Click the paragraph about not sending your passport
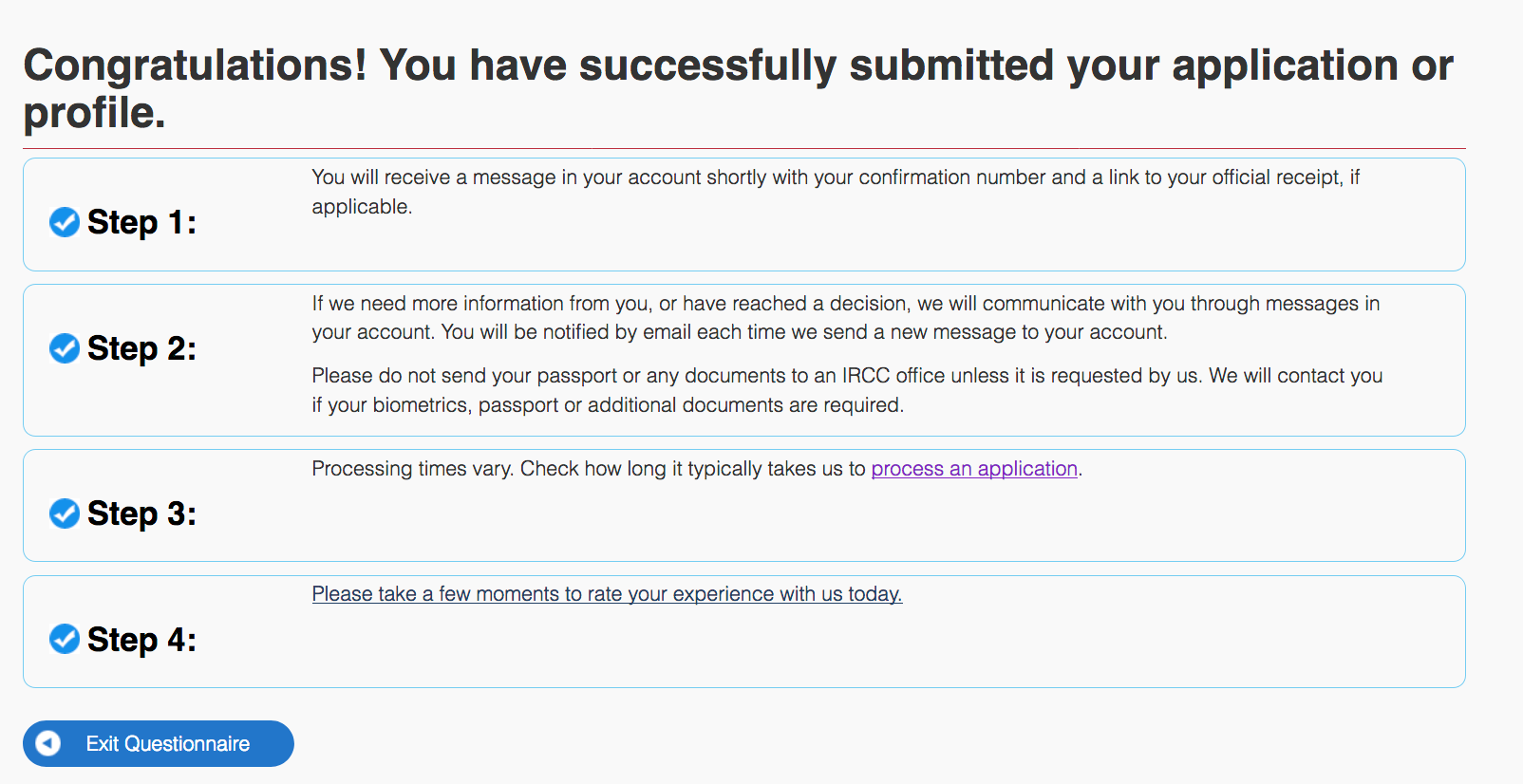The image size is (1523, 784). click(847, 390)
